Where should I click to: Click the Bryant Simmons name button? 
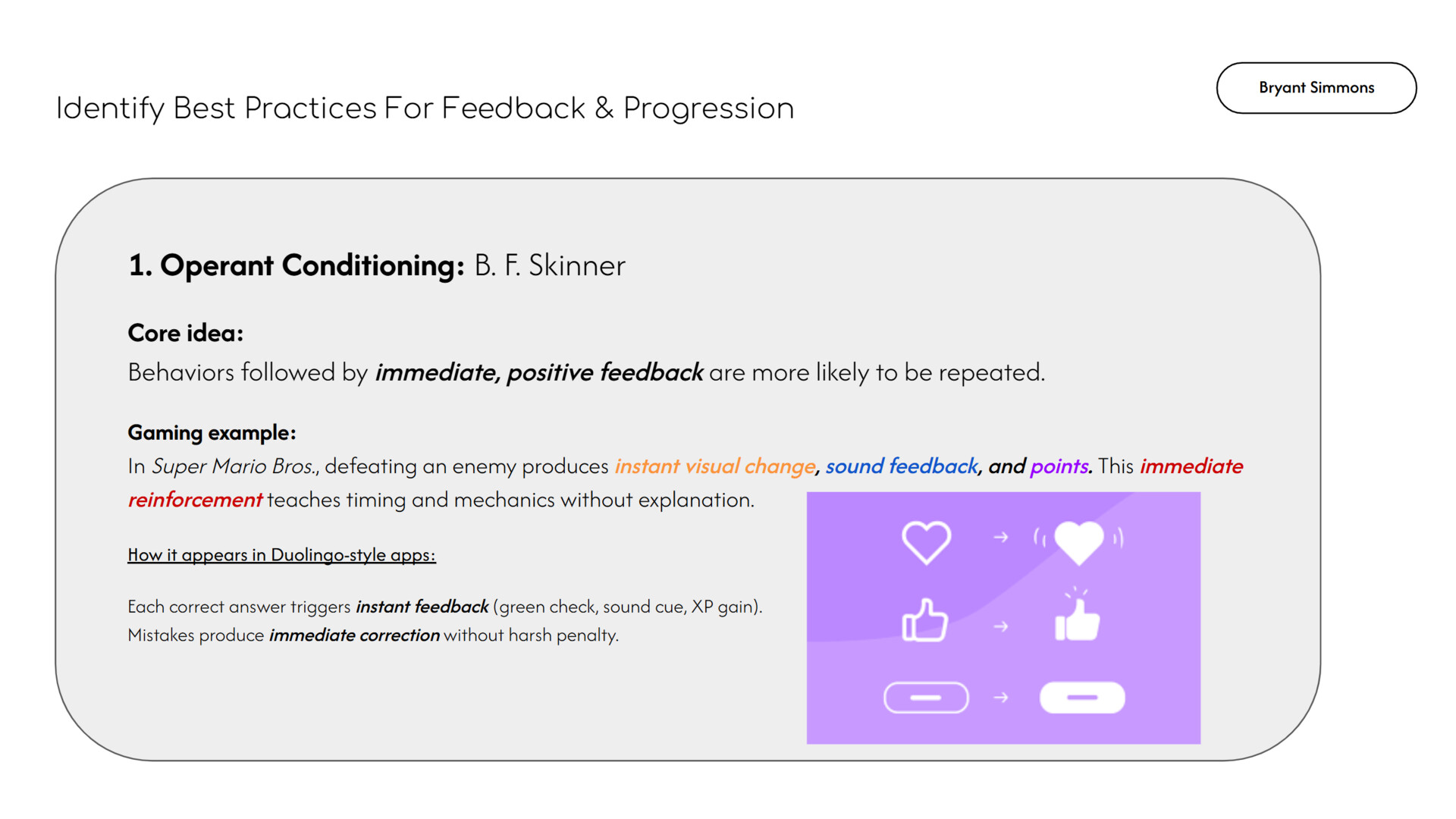tap(1316, 88)
